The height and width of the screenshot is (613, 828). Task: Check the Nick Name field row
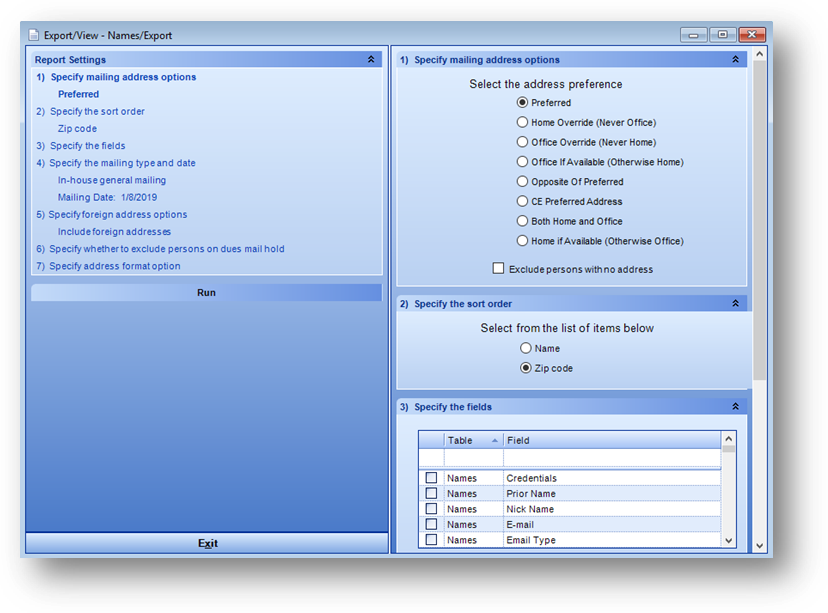[x=431, y=508]
